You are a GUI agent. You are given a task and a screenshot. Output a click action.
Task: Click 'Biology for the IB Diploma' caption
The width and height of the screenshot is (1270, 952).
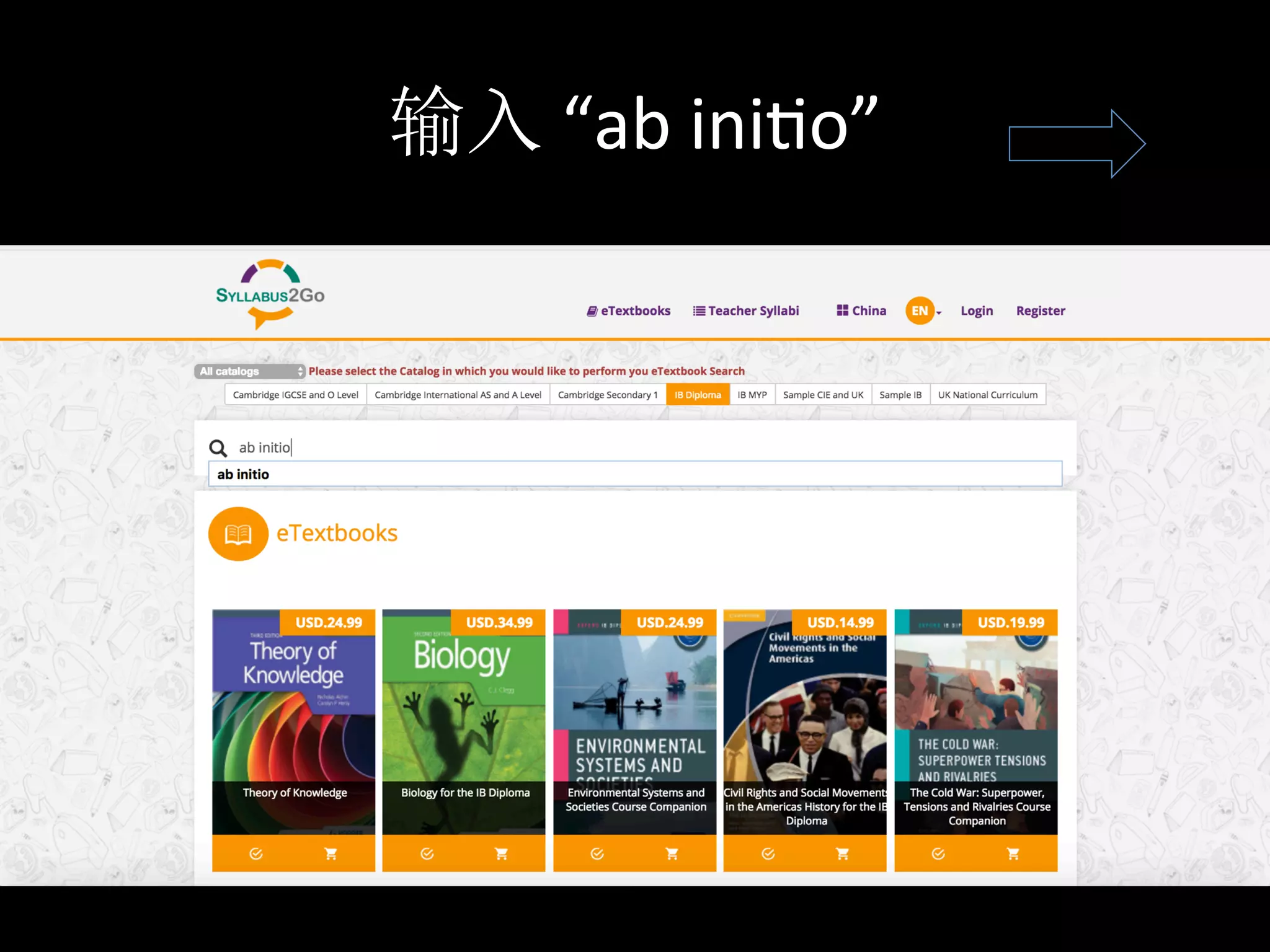click(x=465, y=793)
